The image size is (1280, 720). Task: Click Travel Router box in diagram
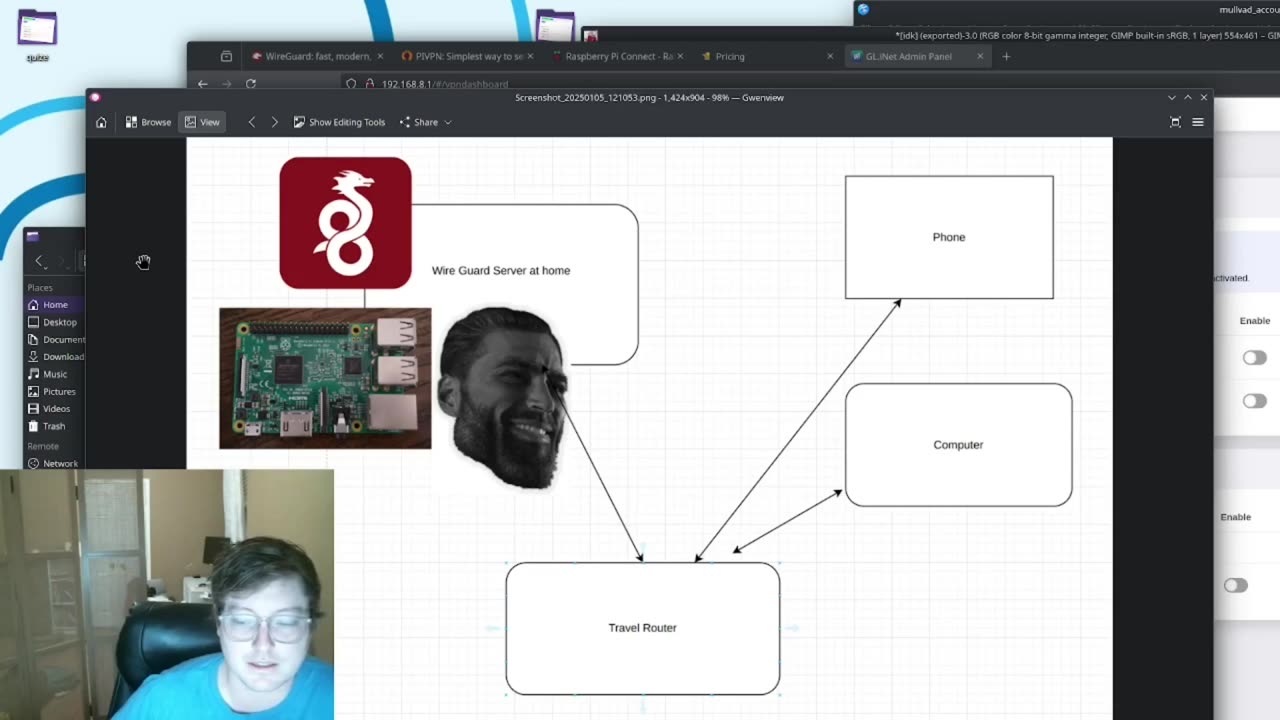pos(642,628)
